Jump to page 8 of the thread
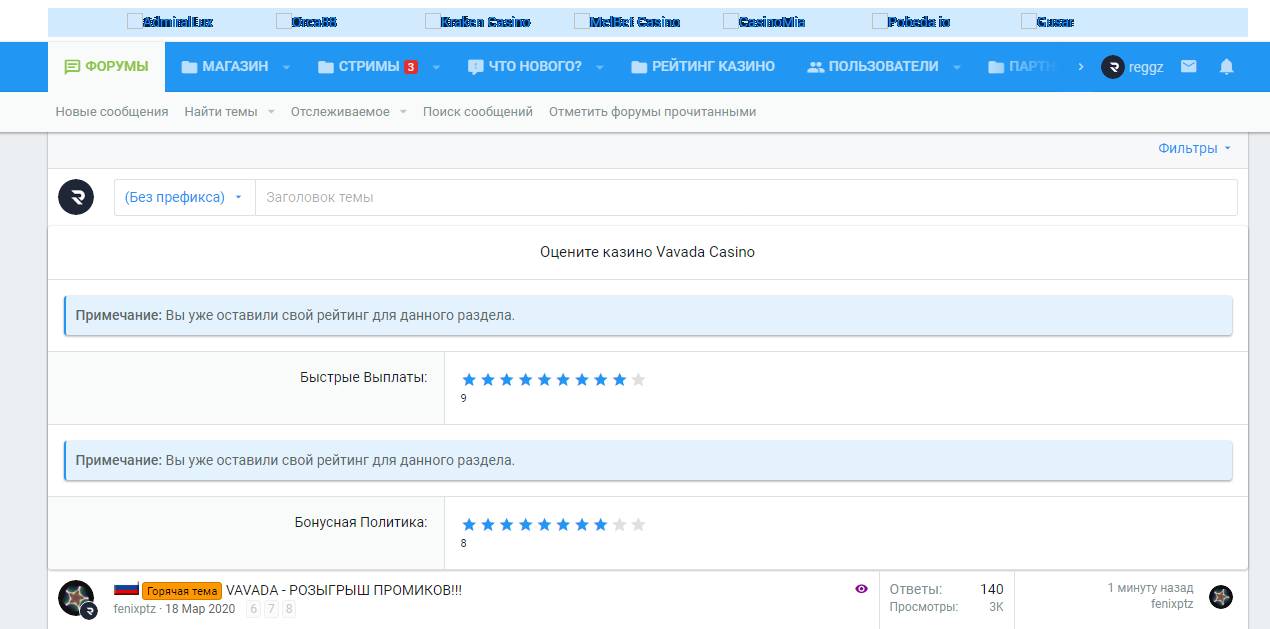 click(x=289, y=608)
